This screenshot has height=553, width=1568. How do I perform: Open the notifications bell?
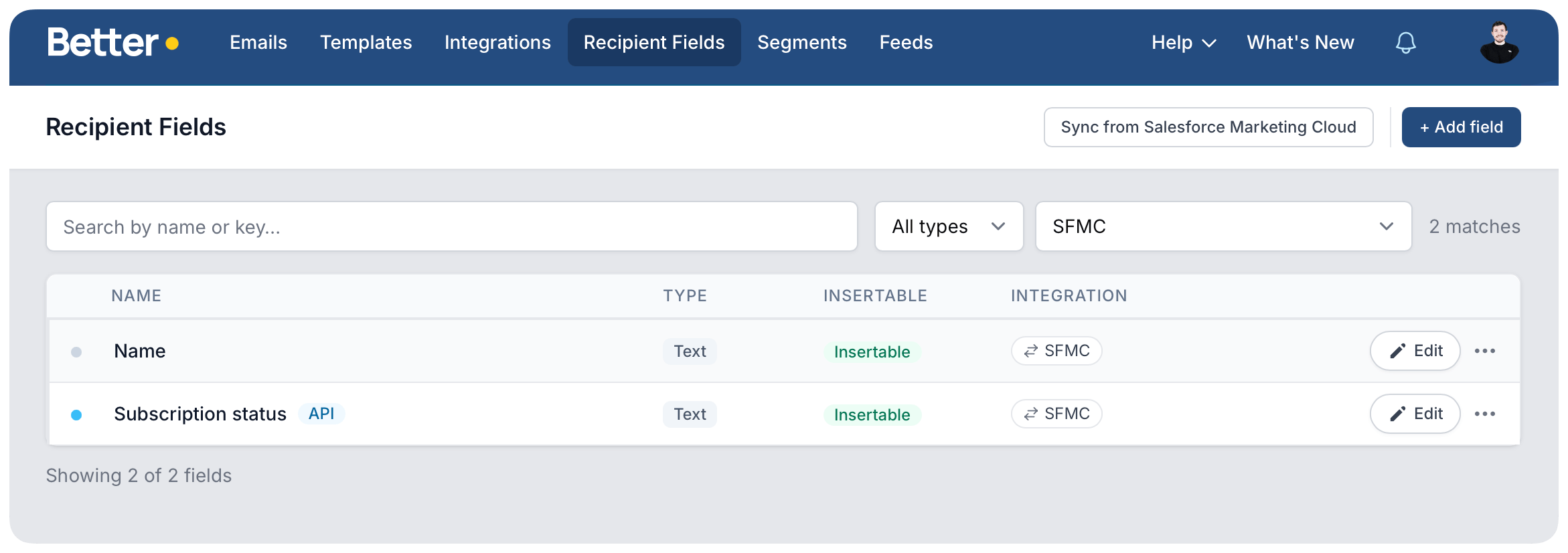pos(1405,43)
